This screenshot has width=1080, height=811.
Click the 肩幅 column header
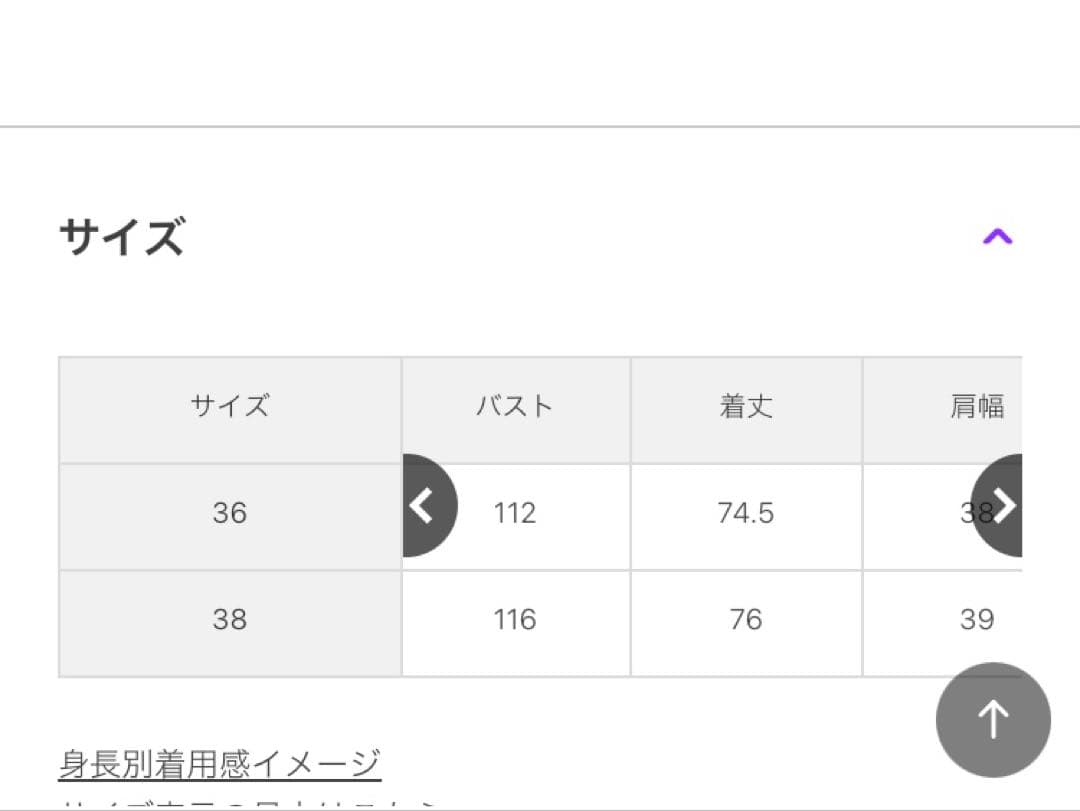pyautogui.click(x=978, y=406)
